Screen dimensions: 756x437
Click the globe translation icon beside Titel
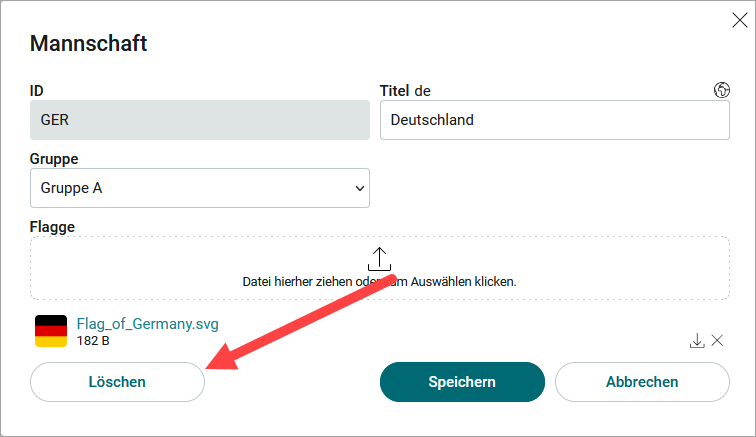tap(721, 90)
